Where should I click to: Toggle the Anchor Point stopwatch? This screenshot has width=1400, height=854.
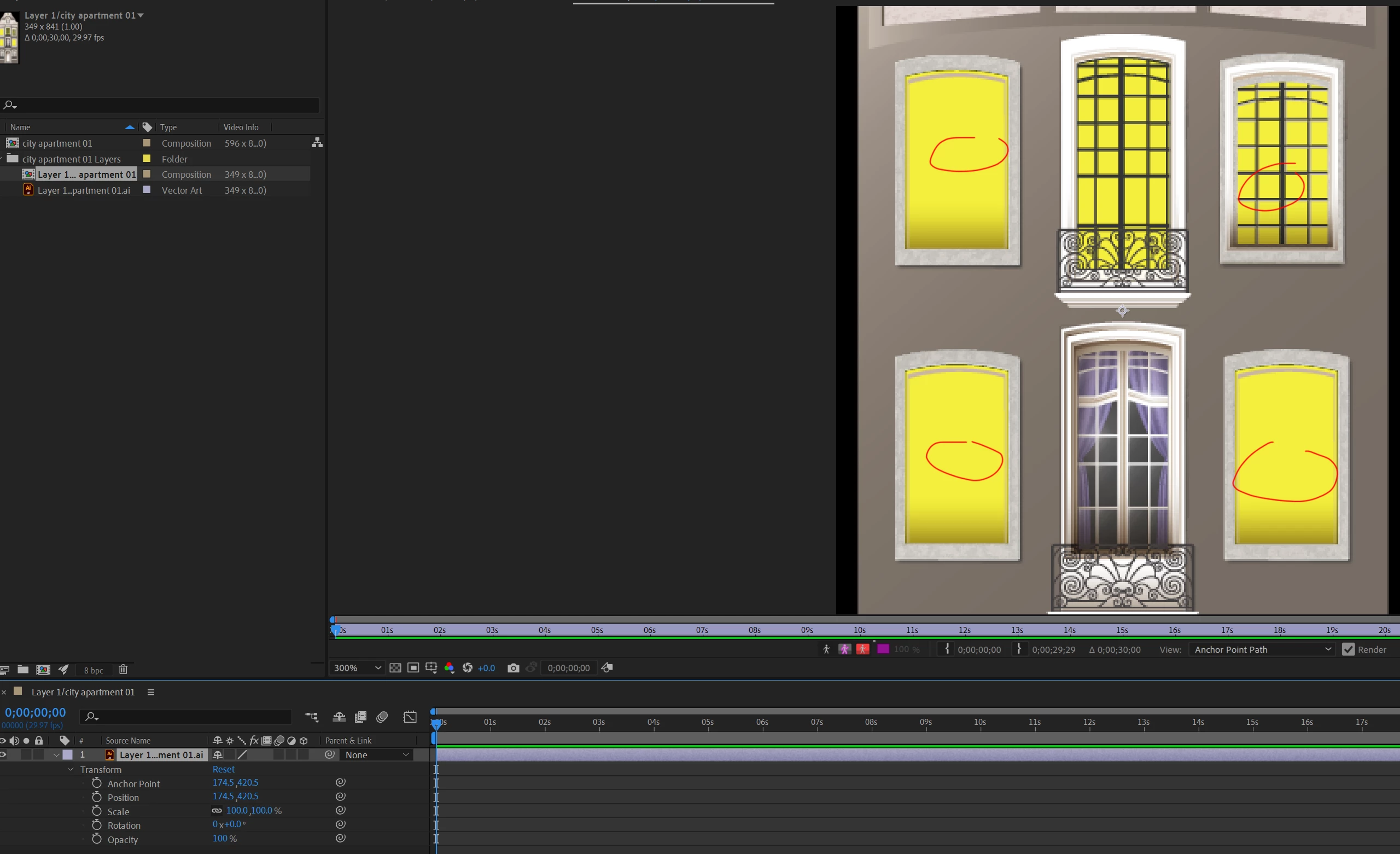click(97, 783)
